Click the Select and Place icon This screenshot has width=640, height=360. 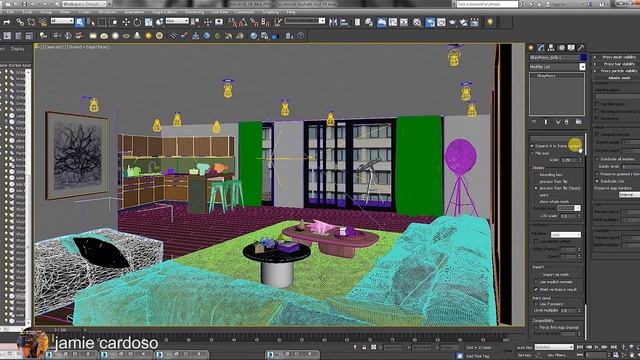(x=160, y=22)
